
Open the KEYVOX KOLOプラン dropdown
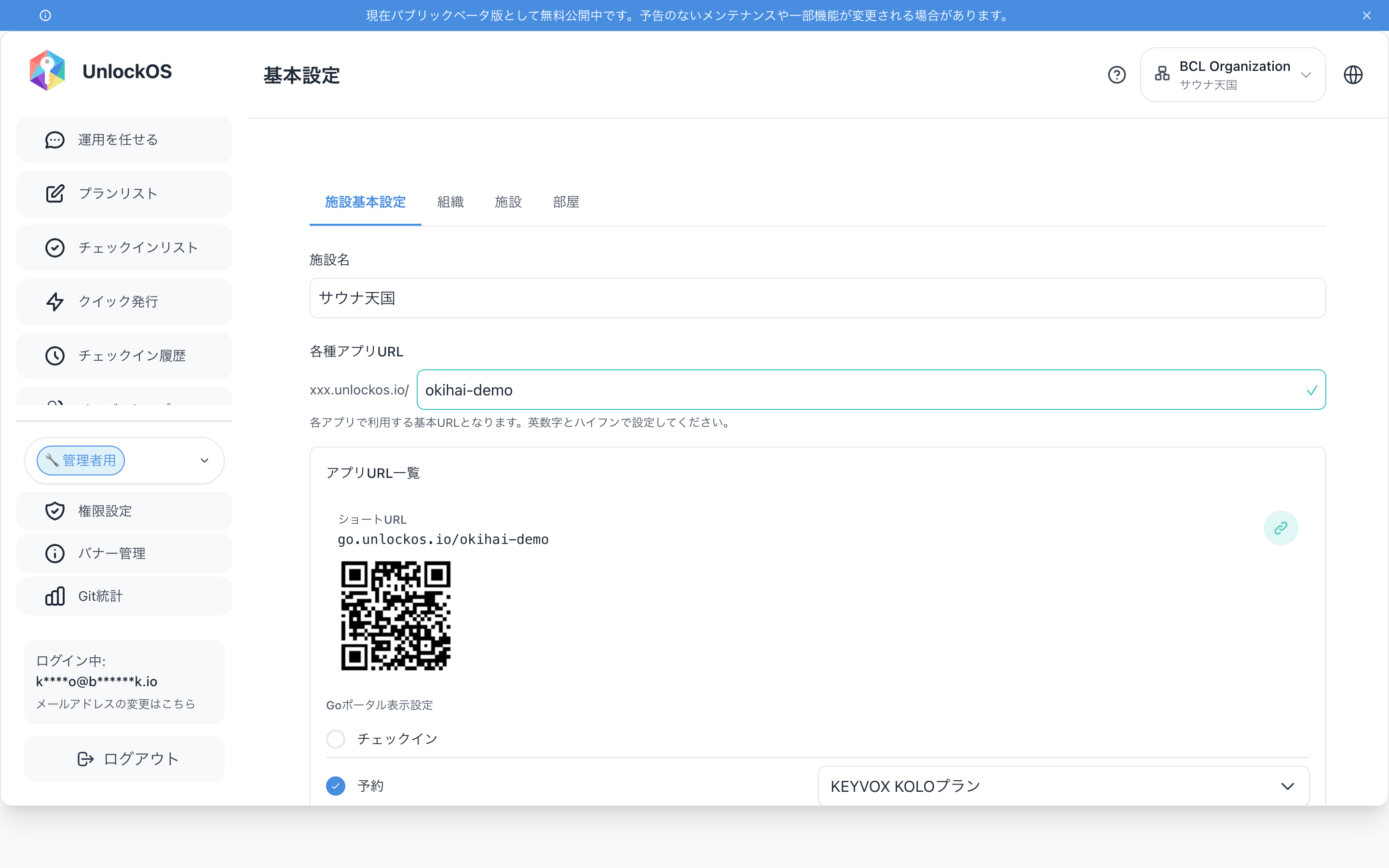point(1063,786)
